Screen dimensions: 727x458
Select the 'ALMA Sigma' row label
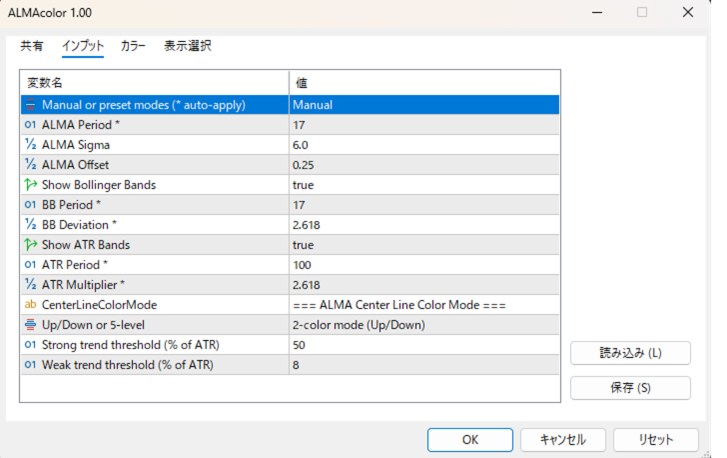76,145
